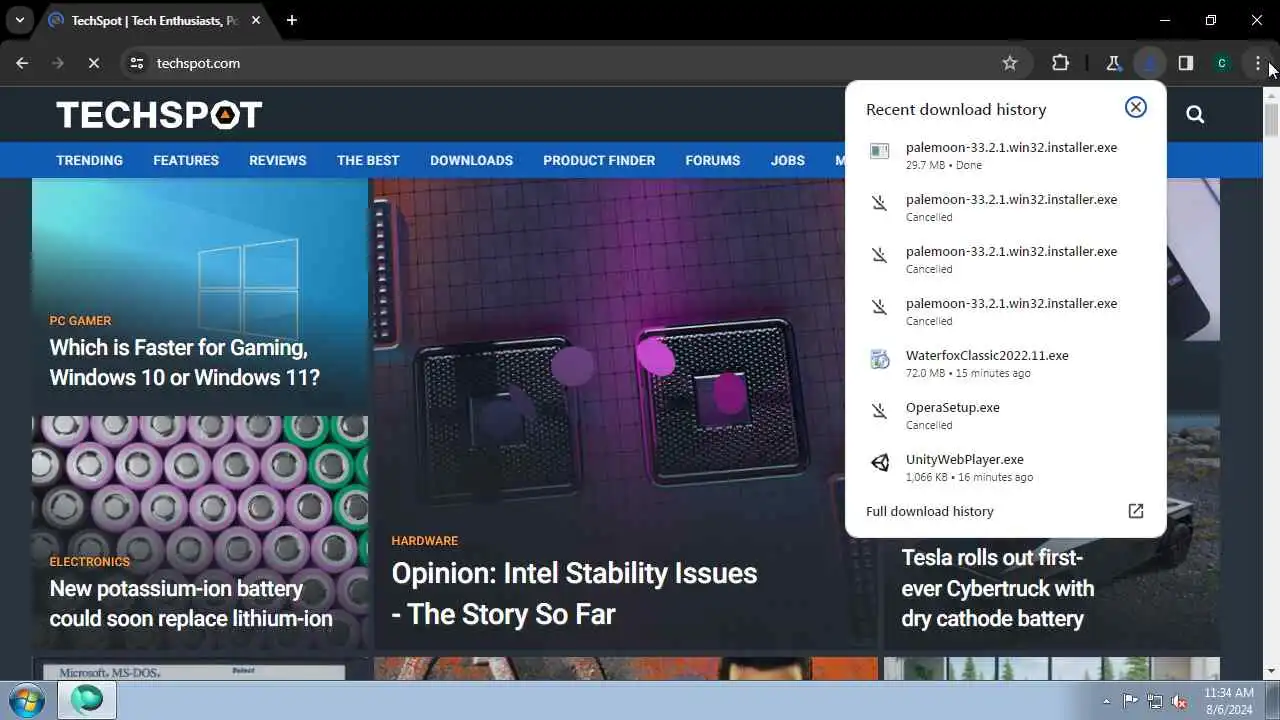Click the ELECTRONICS category label
Viewport: 1280px width, 720px height.
pos(90,562)
